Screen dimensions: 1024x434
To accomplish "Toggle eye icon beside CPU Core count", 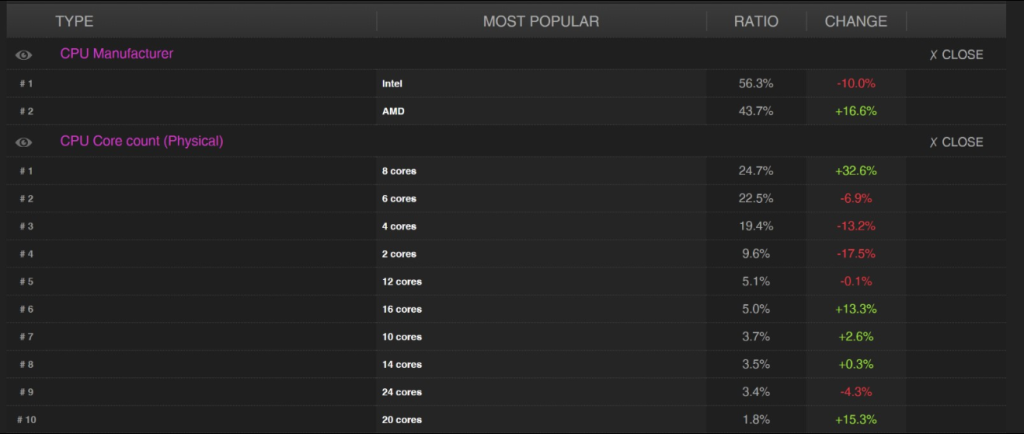I will pos(24,143).
